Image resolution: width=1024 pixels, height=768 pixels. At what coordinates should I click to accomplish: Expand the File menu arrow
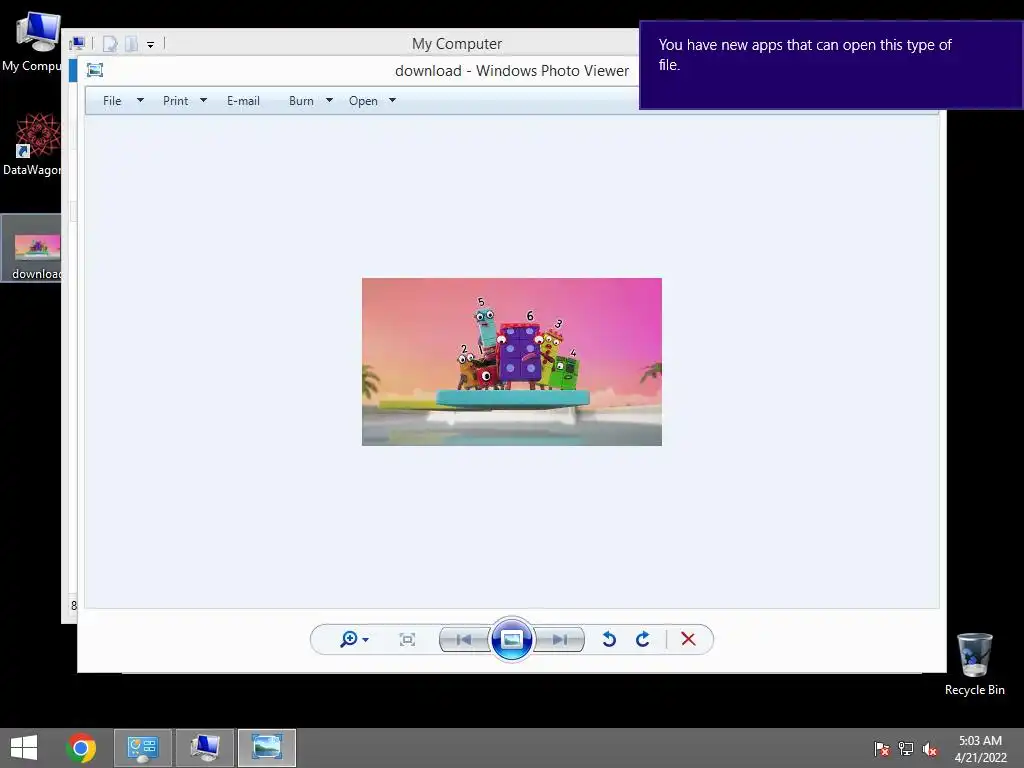140,100
